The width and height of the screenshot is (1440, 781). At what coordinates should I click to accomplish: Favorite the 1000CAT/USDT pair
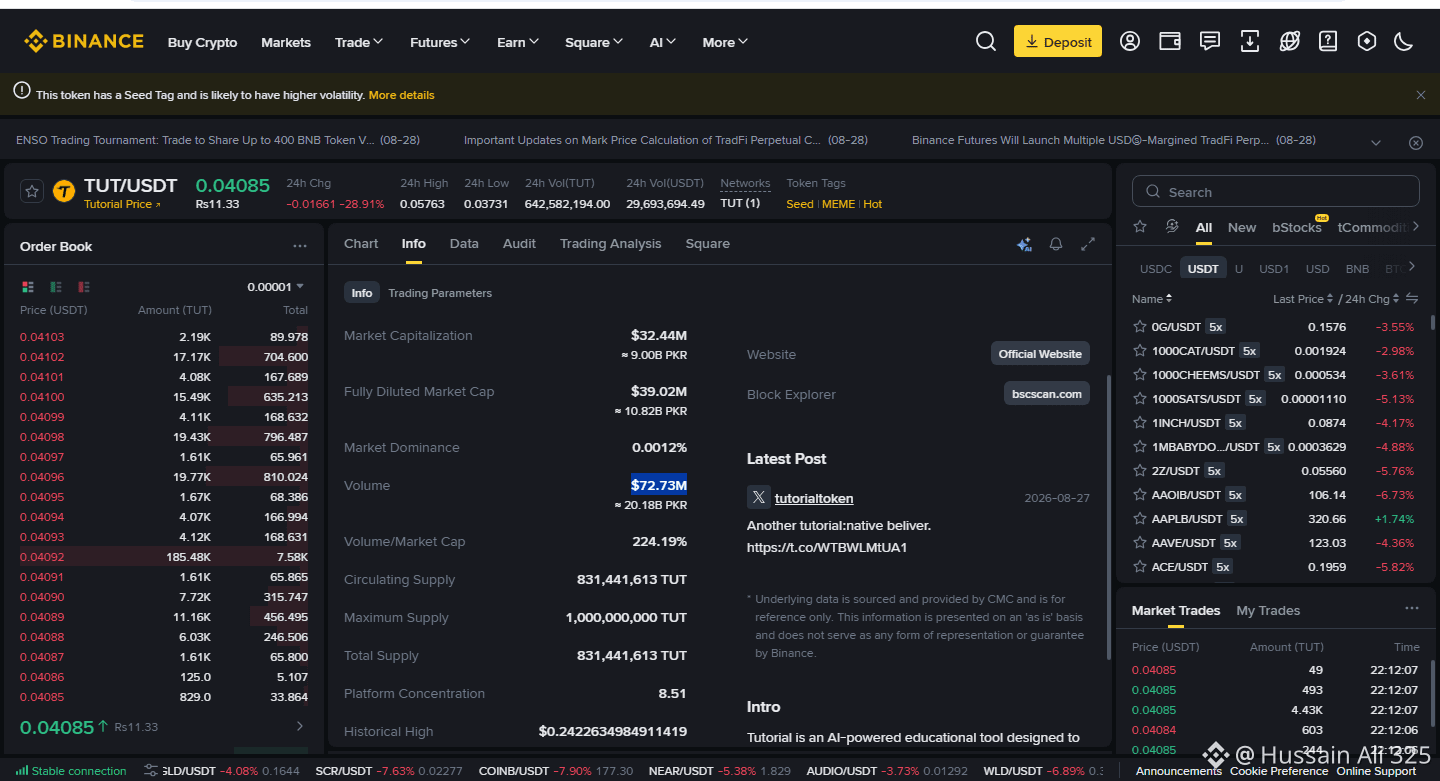click(x=1139, y=351)
